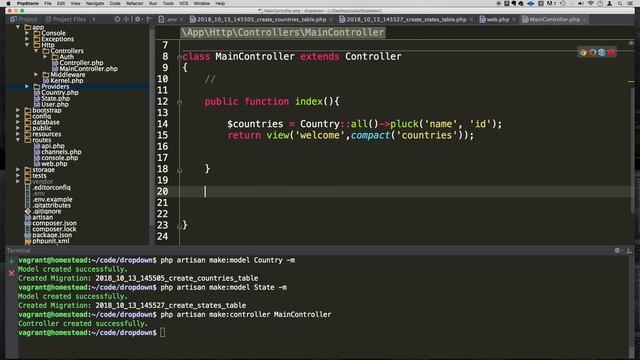Open Wi-Fi status menu bar icon
The image size is (640, 360).
[590, 3]
